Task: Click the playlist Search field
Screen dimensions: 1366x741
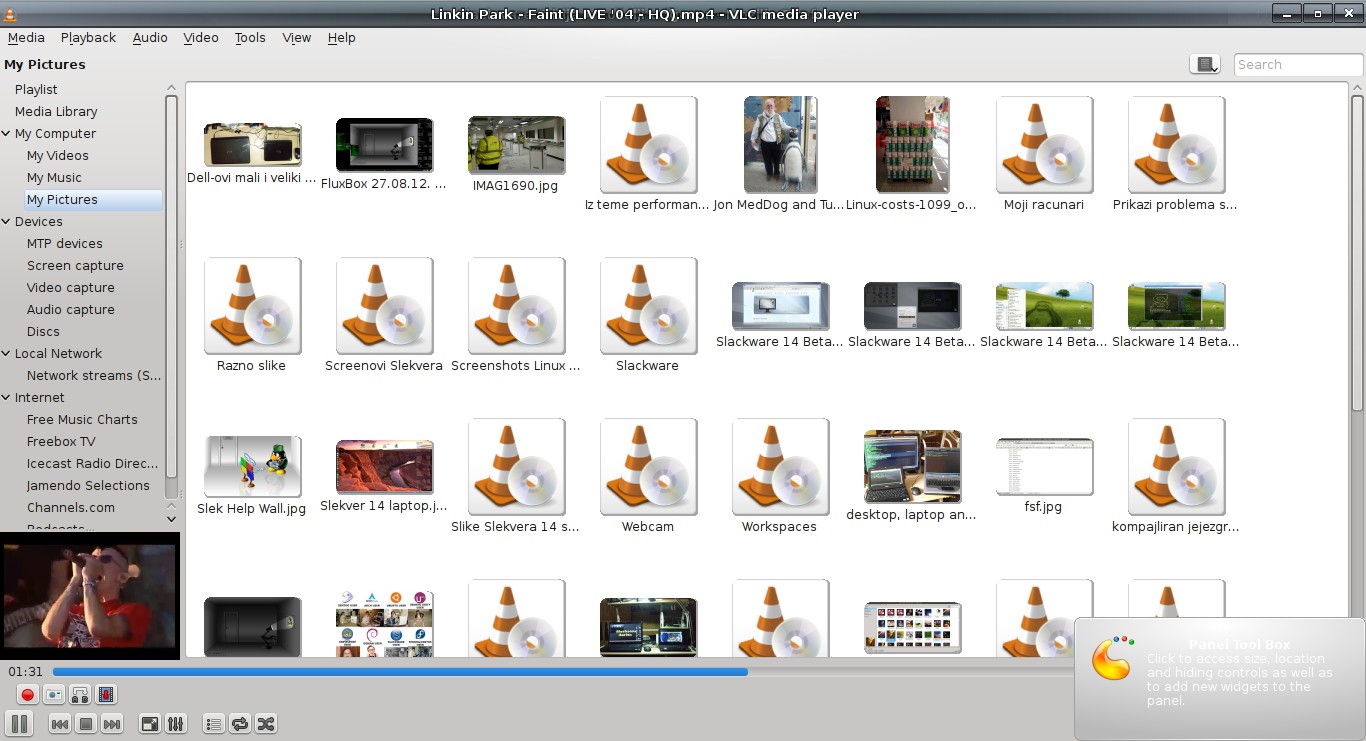Action: click(x=1297, y=65)
